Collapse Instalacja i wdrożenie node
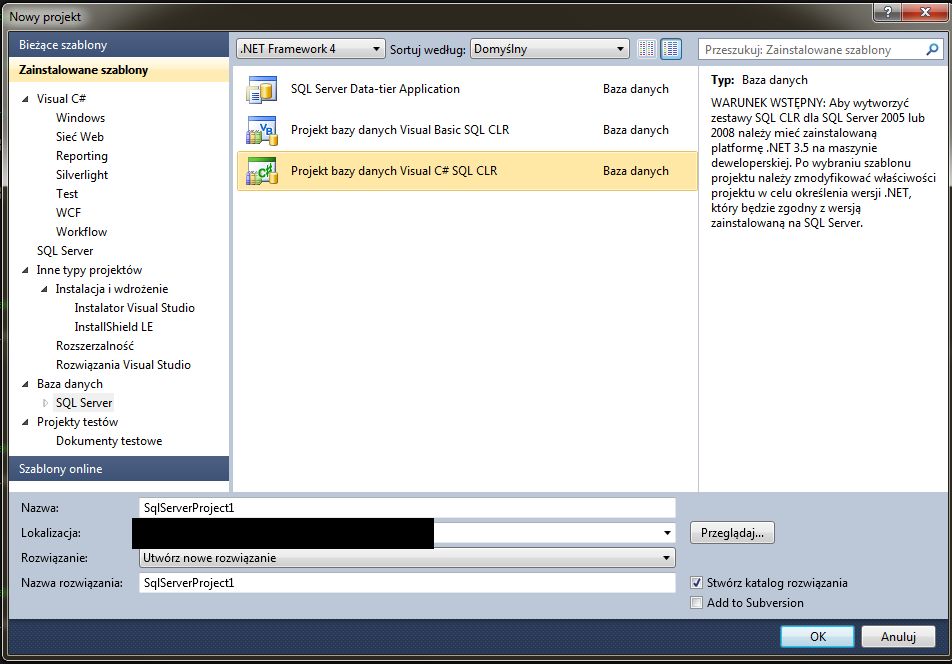 click(x=44, y=289)
